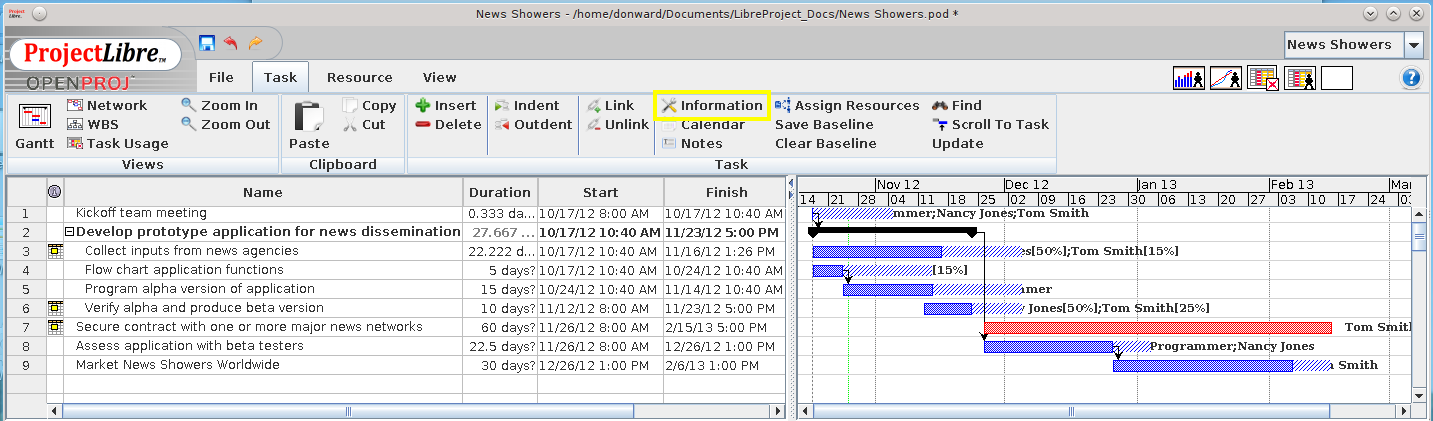1433x421 pixels.
Task: Paste from the clipboard
Action: click(309, 127)
